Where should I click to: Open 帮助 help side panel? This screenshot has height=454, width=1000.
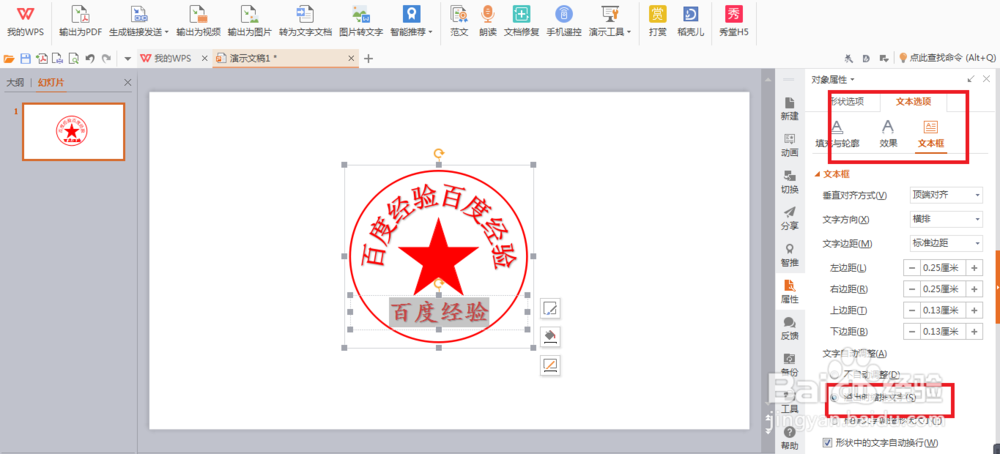coord(790,439)
